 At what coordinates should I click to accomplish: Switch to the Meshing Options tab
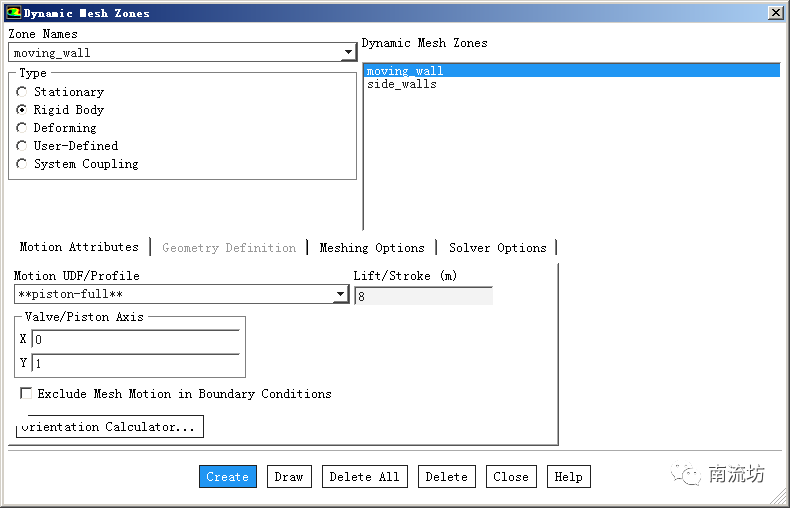tap(372, 247)
